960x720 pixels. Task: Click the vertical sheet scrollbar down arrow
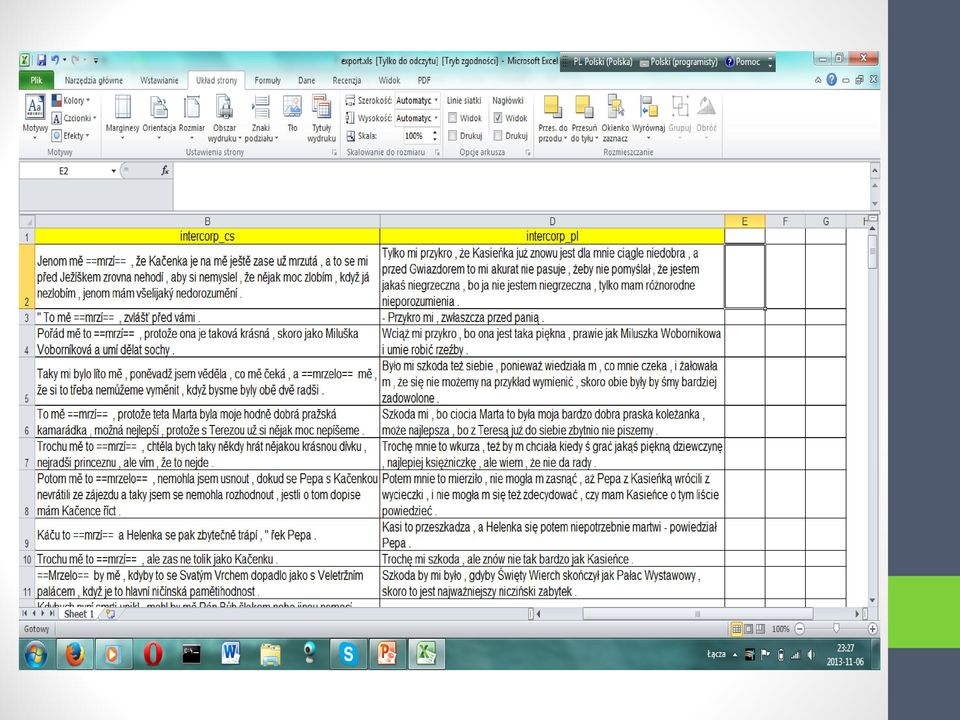874,601
